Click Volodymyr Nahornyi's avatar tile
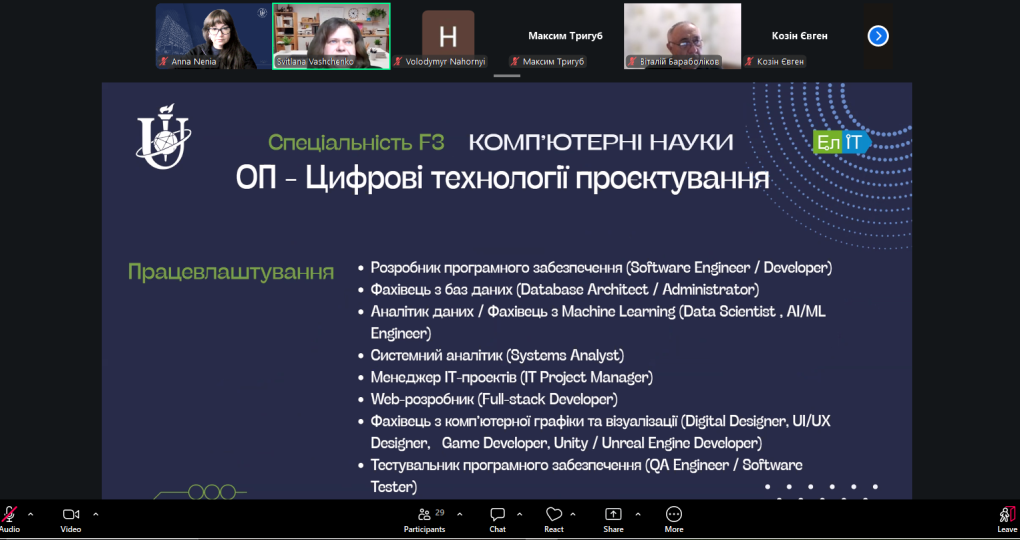This screenshot has width=1020, height=540. 448,36
